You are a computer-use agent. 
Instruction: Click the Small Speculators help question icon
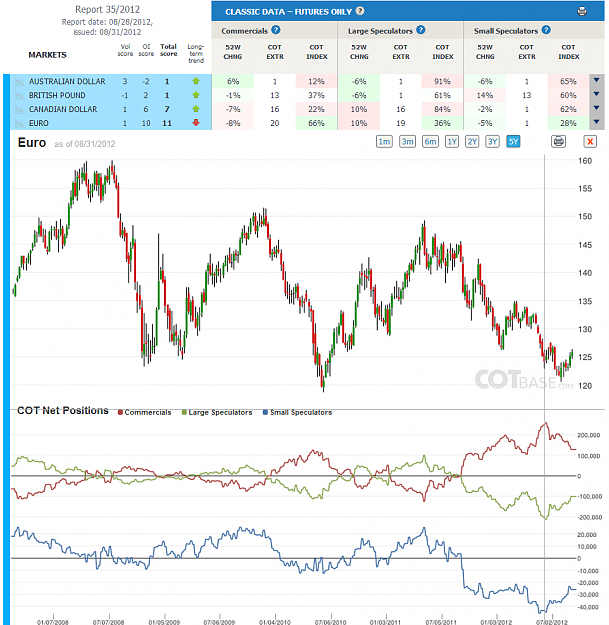click(546, 30)
